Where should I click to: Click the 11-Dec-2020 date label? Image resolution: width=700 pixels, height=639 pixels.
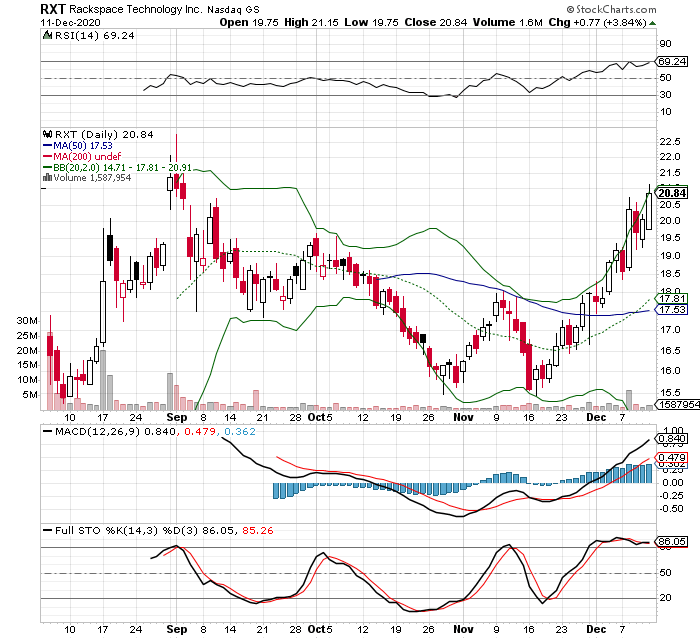[x=71, y=22]
